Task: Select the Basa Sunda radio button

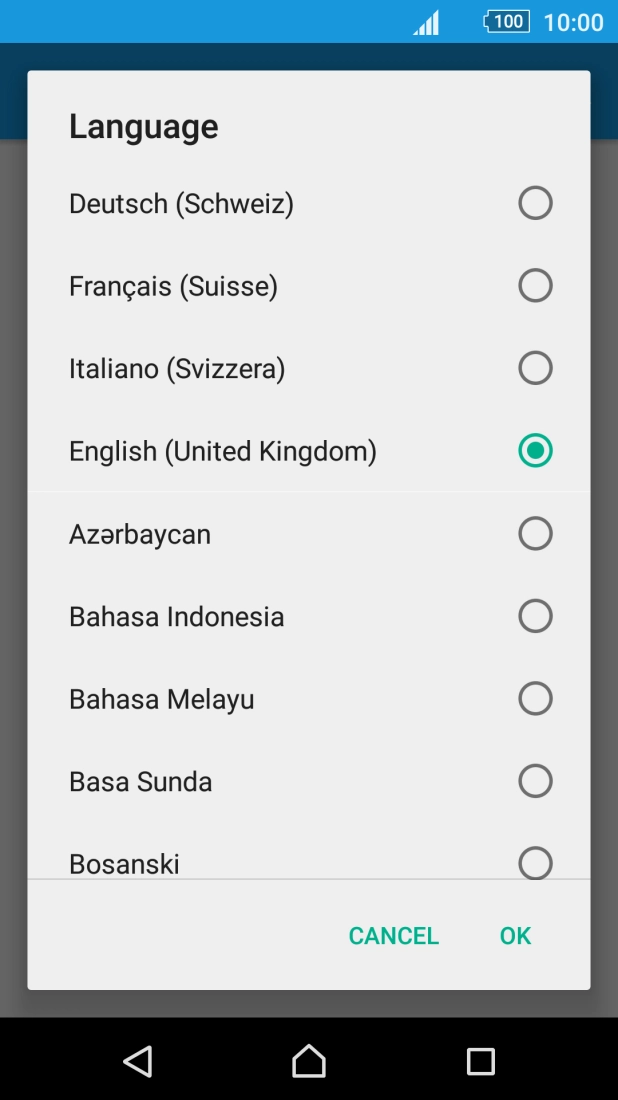Action: [x=535, y=781]
